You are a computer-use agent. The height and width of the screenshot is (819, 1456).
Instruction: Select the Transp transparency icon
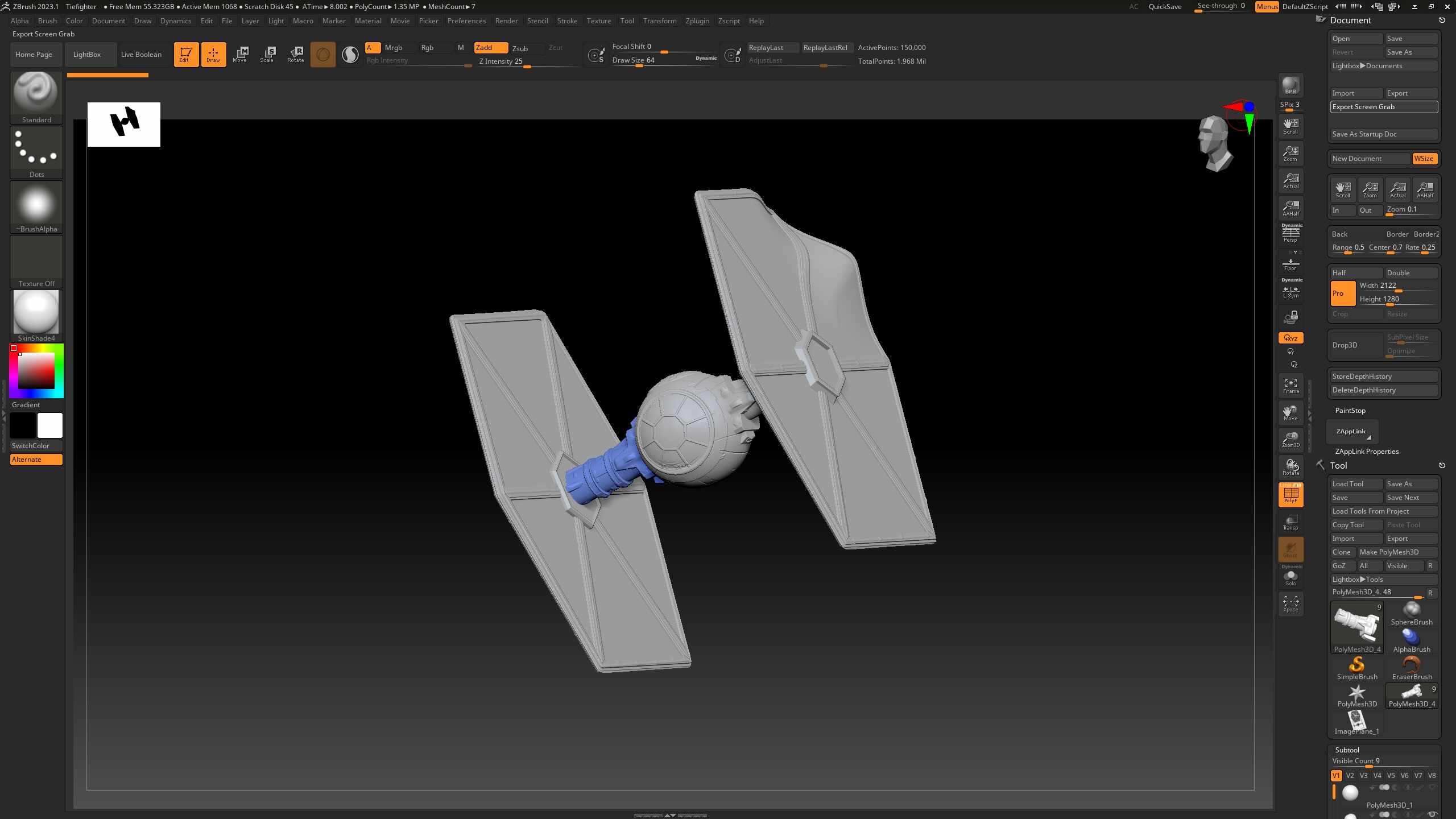click(x=1290, y=522)
